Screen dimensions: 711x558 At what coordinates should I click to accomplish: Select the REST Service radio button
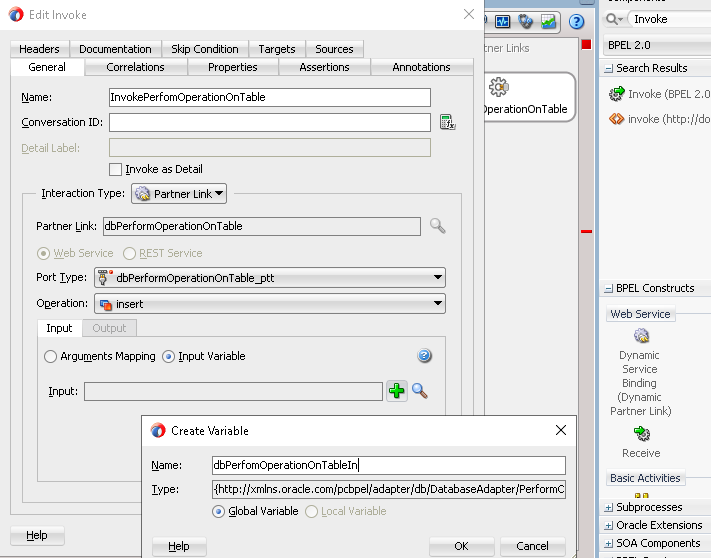coord(129,253)
